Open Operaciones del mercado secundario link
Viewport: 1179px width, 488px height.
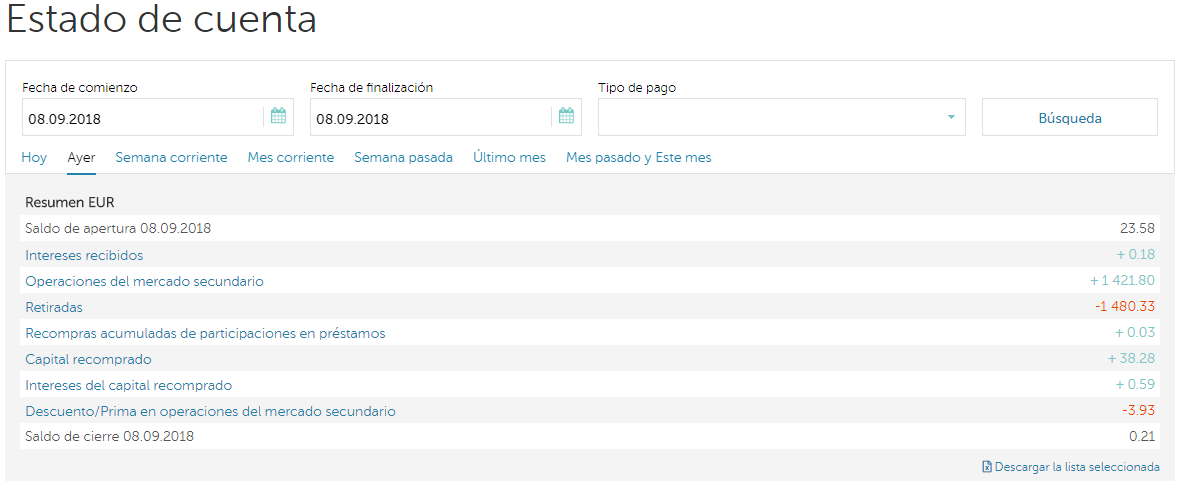pyautogui.click(x=144, y=281)
